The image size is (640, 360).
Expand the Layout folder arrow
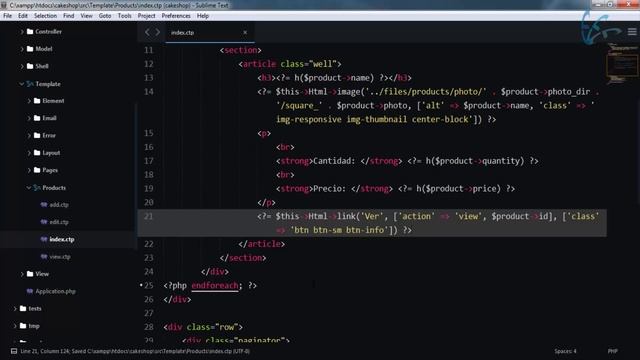point(29,153)
